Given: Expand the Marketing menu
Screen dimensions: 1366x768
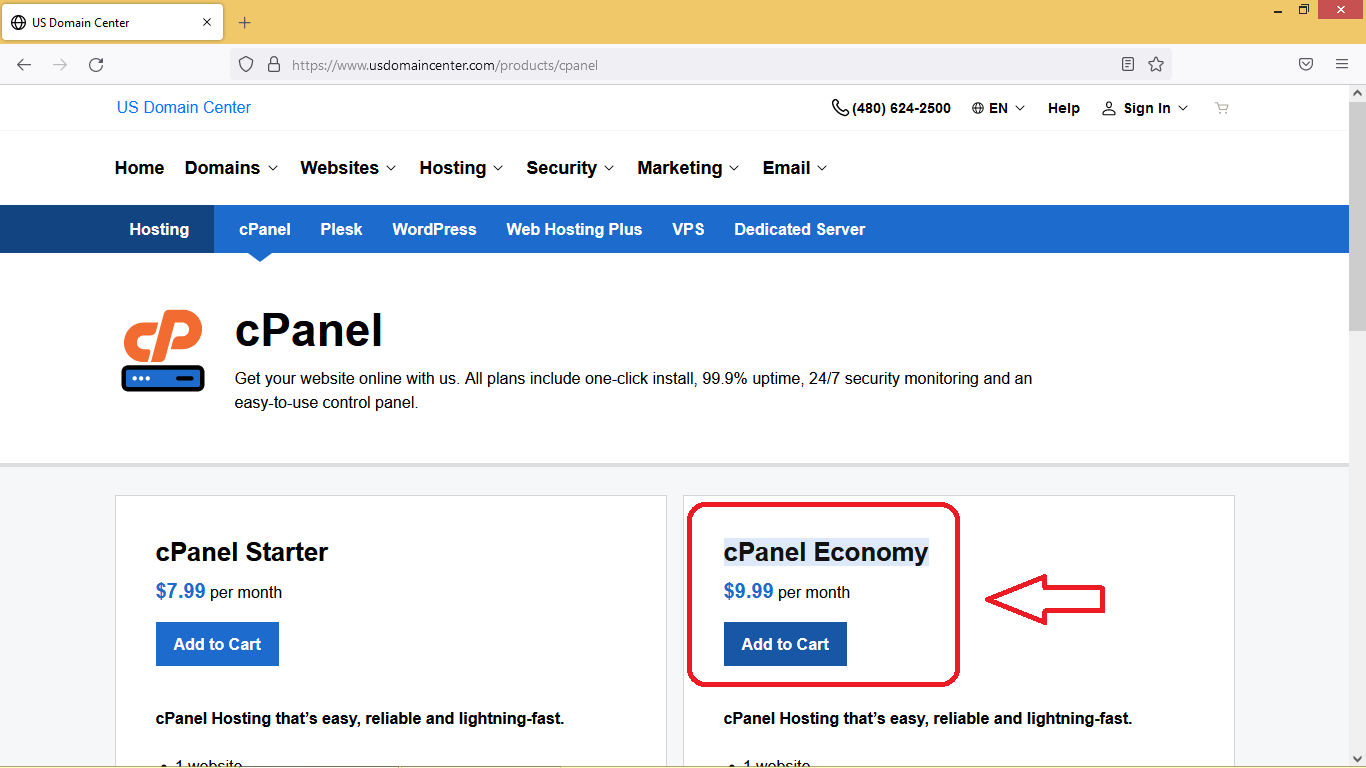Looking at the screenshot, I should pos(688,168).
